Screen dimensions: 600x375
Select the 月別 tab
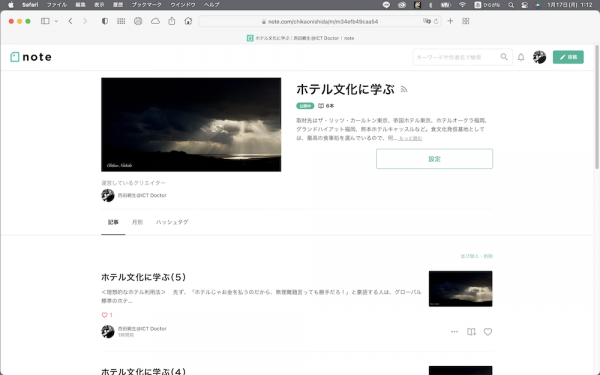(137, 222)
